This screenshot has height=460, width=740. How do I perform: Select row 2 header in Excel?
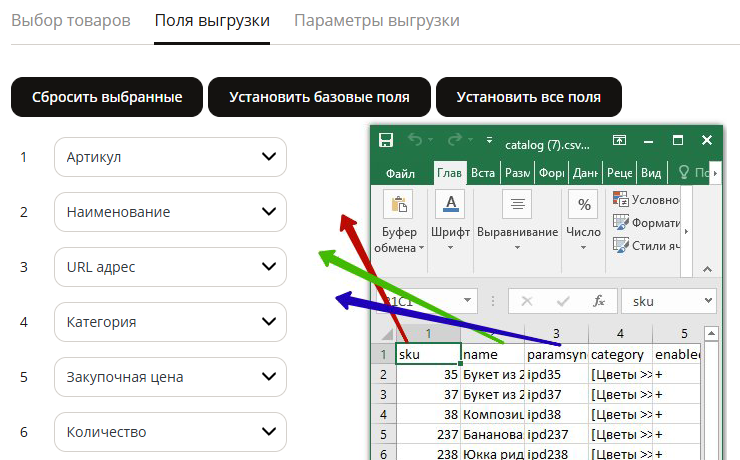pyautogui.click(x=384, y=375)
